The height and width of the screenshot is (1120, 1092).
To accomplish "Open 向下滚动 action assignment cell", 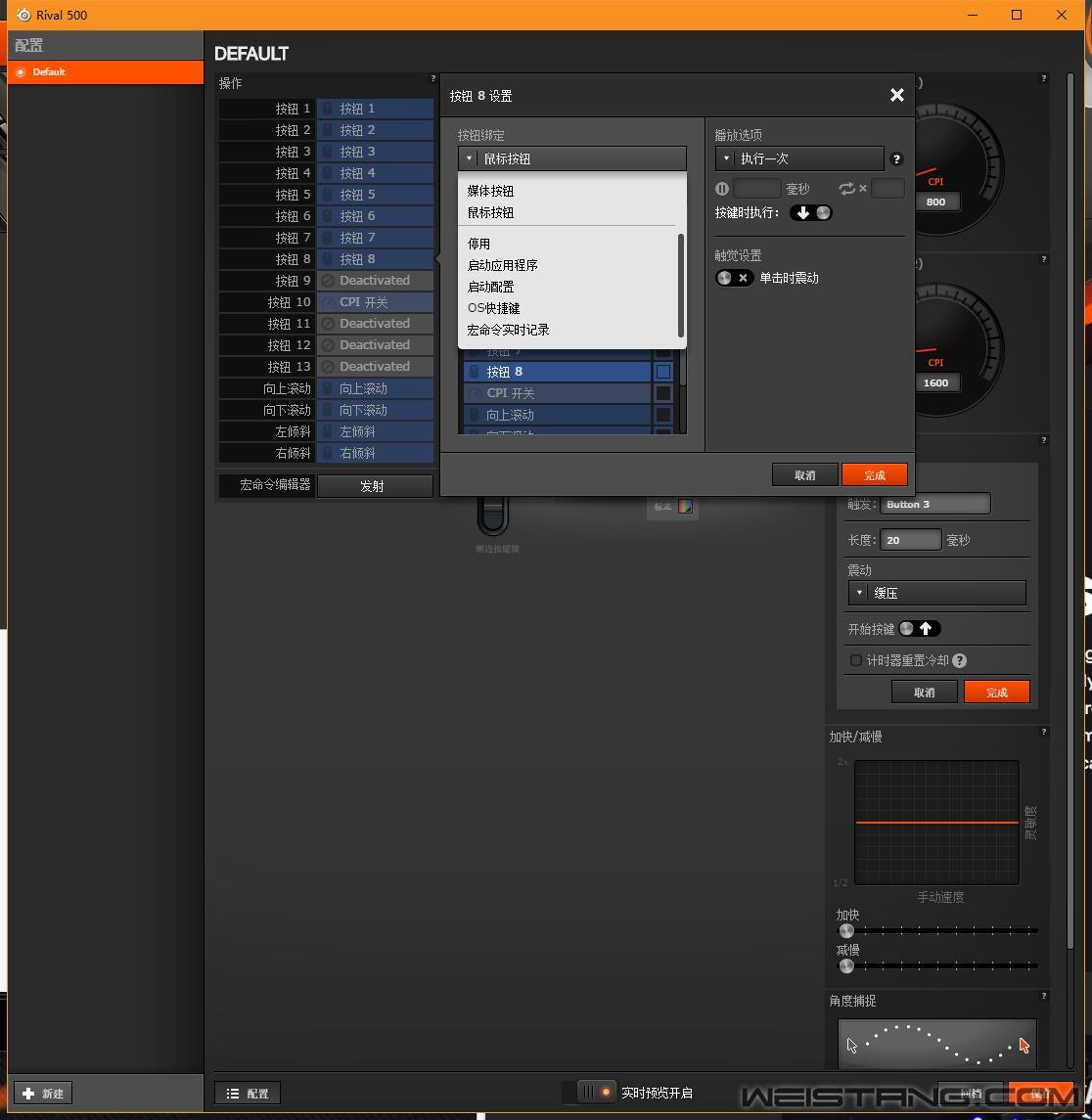I will pos(375,410).
